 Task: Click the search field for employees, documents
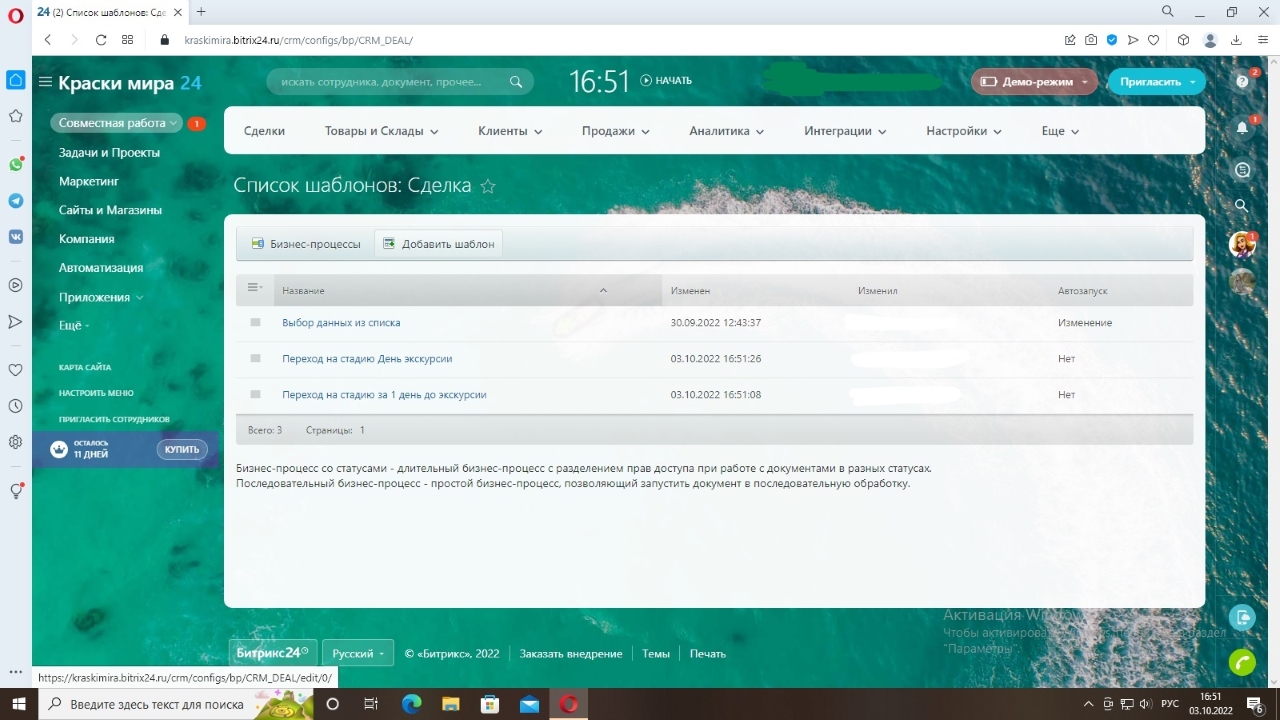(390, 82)
